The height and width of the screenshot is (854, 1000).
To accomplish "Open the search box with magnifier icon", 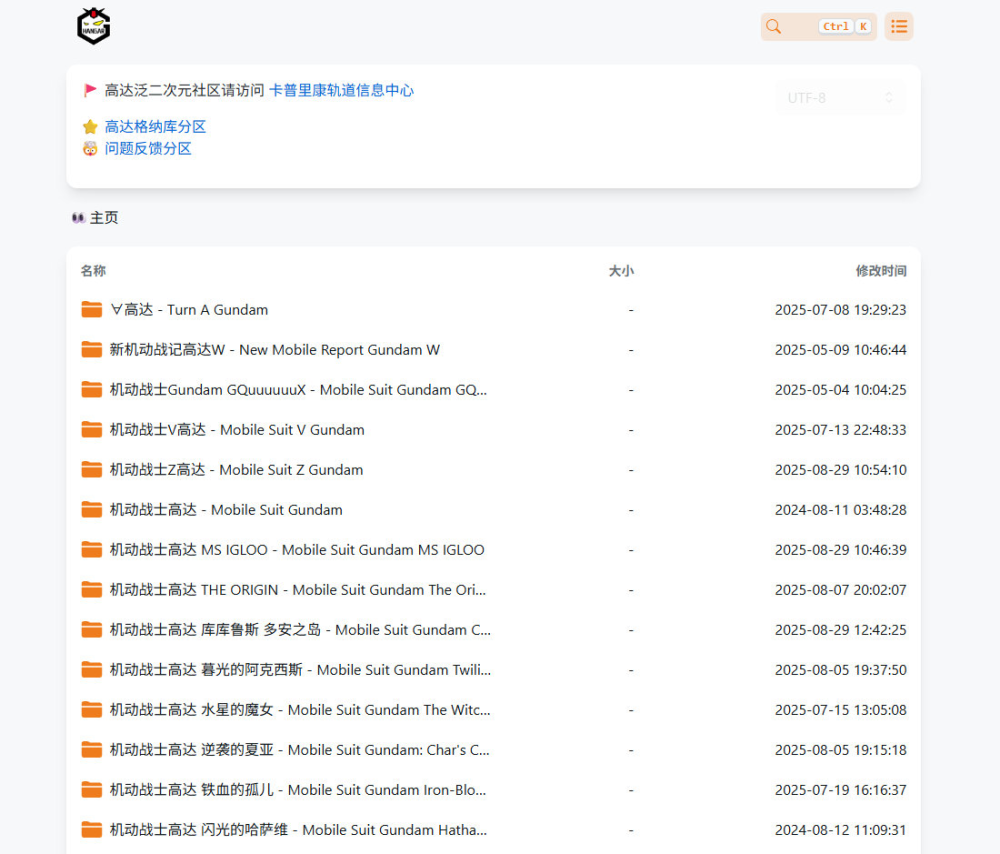I will coord(817,27).
